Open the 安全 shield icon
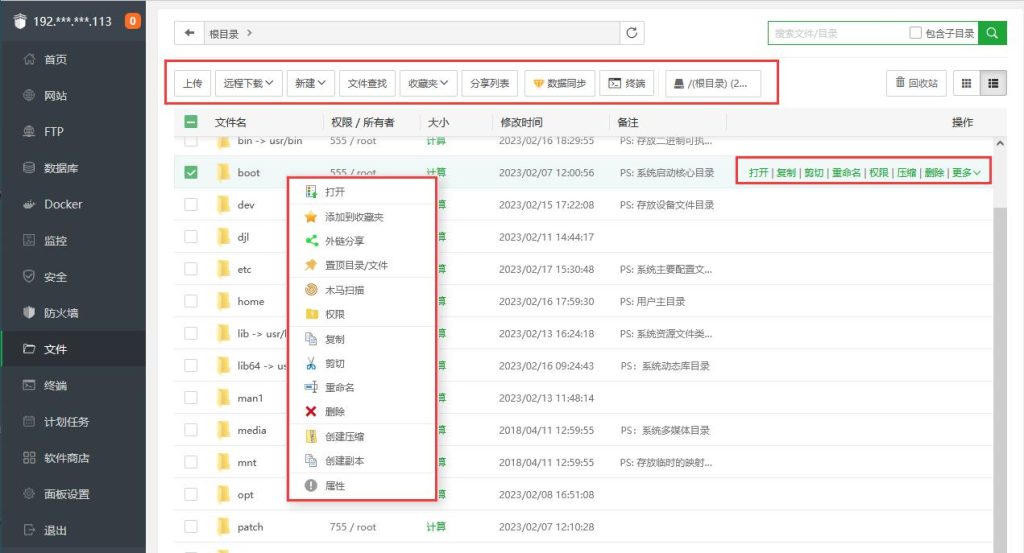 click(x=29, y=276)
